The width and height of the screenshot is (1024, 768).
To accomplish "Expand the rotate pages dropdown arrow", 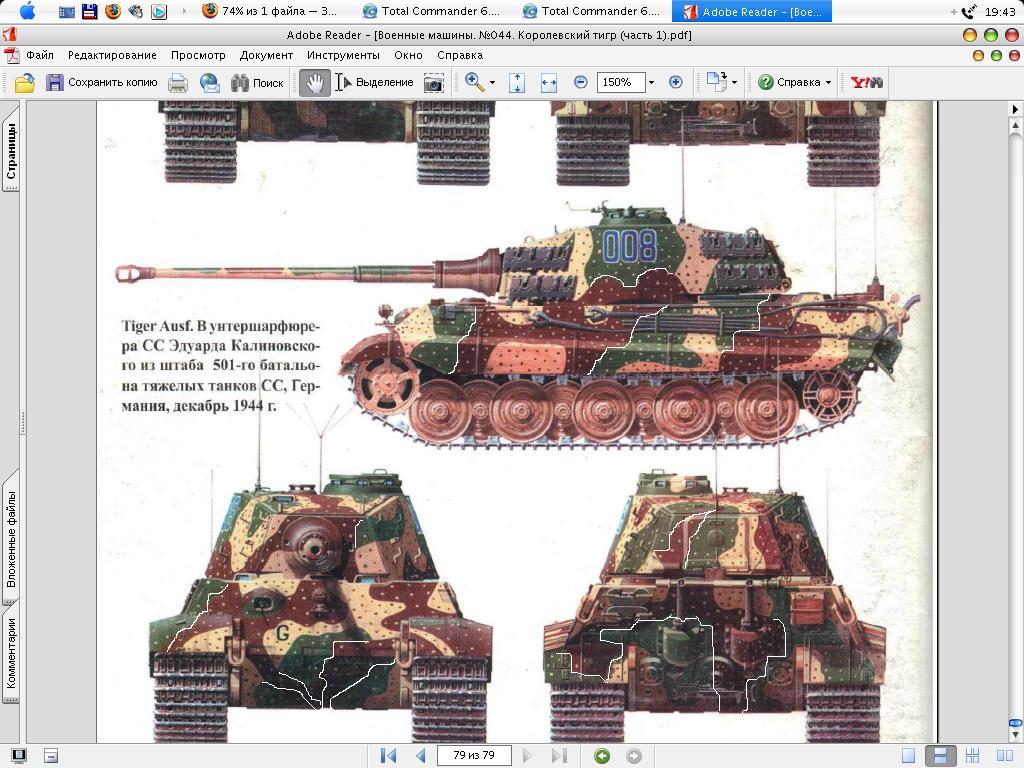I will pos(735,83).
